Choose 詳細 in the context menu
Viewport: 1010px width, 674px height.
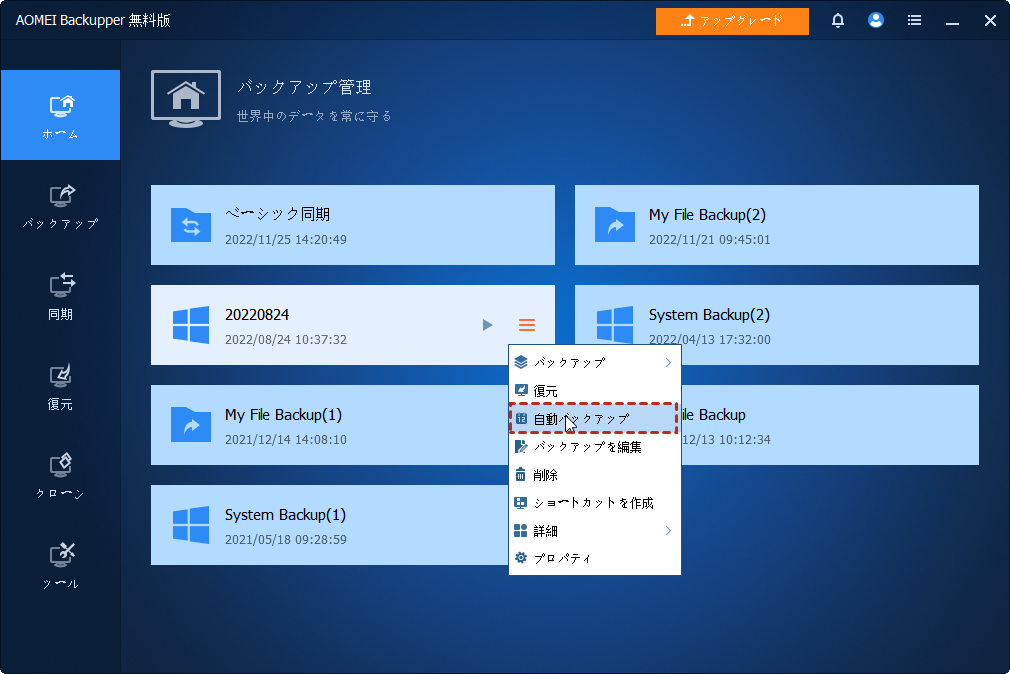[x=595, y=531]
